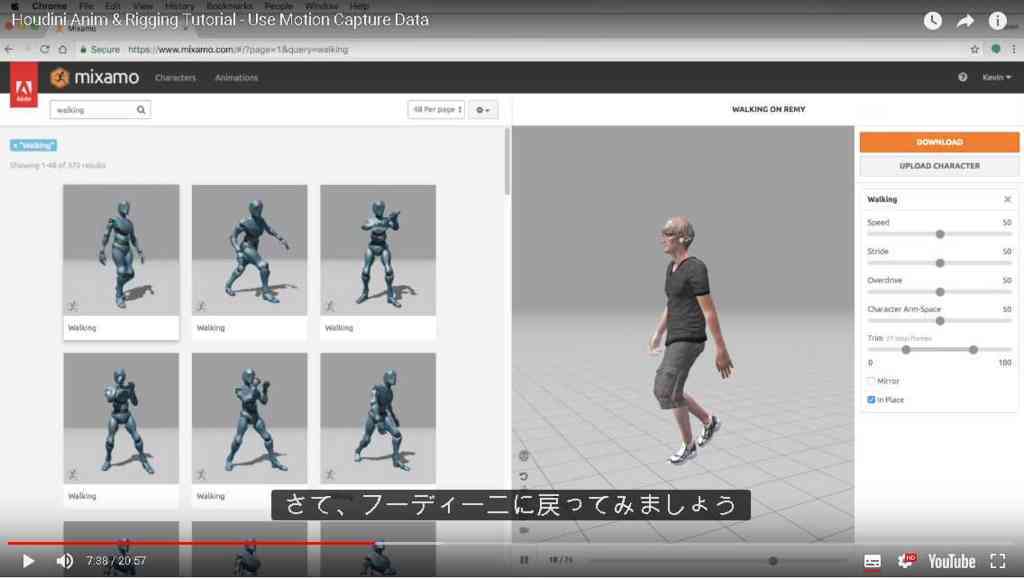Click the mixamo logo

click(x=95, y=77)
